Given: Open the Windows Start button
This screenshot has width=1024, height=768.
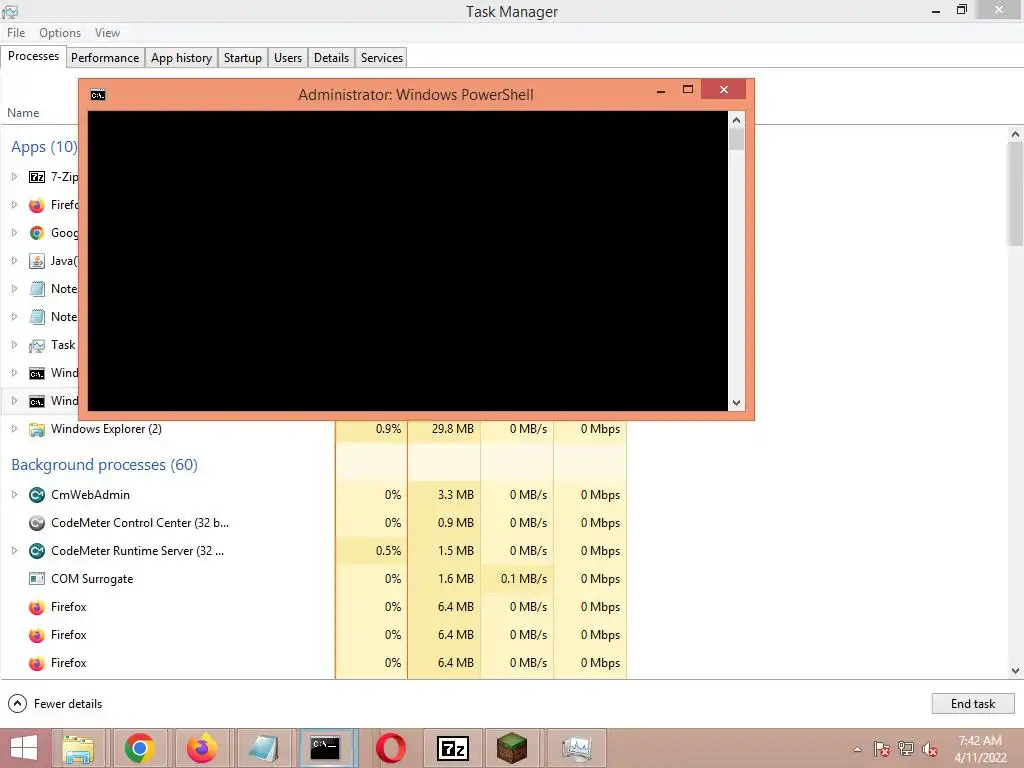Looking at the screenshot, I should (24, 748).
